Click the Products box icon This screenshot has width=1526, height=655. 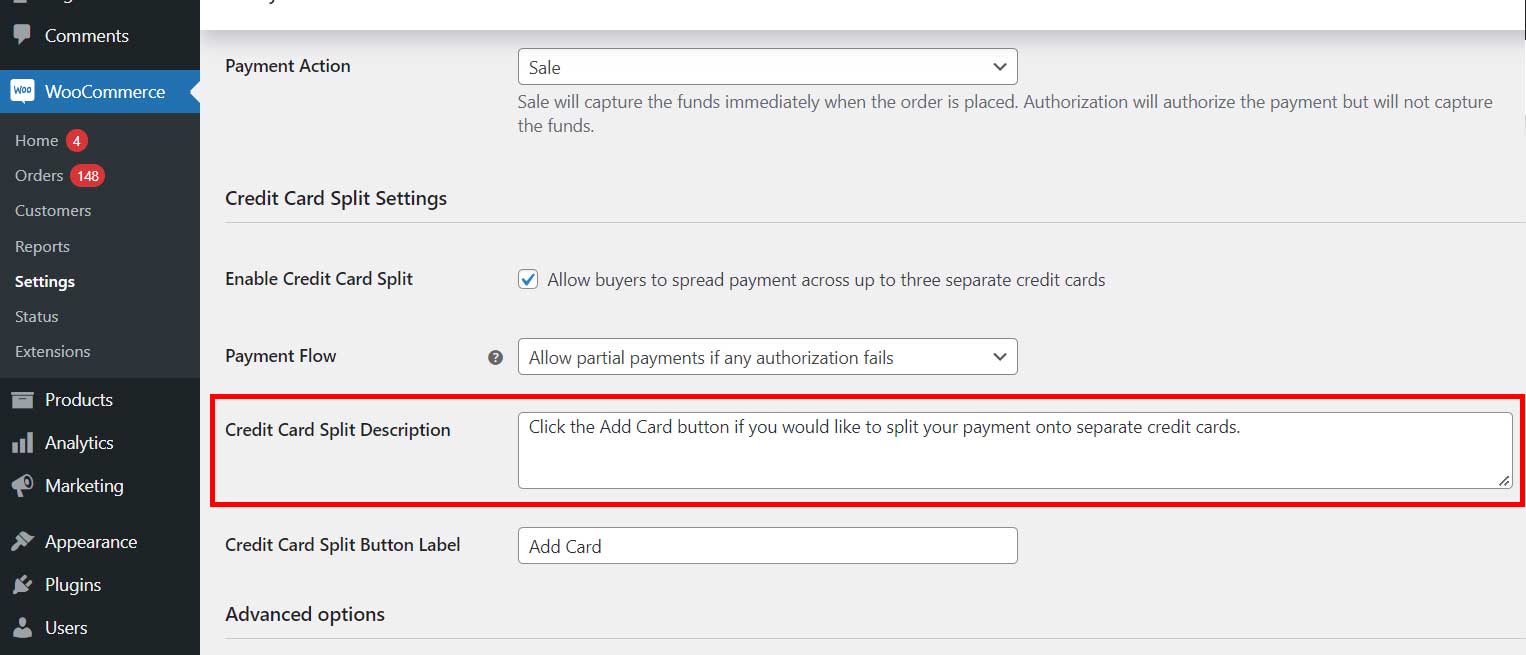[x=22, y=400]
